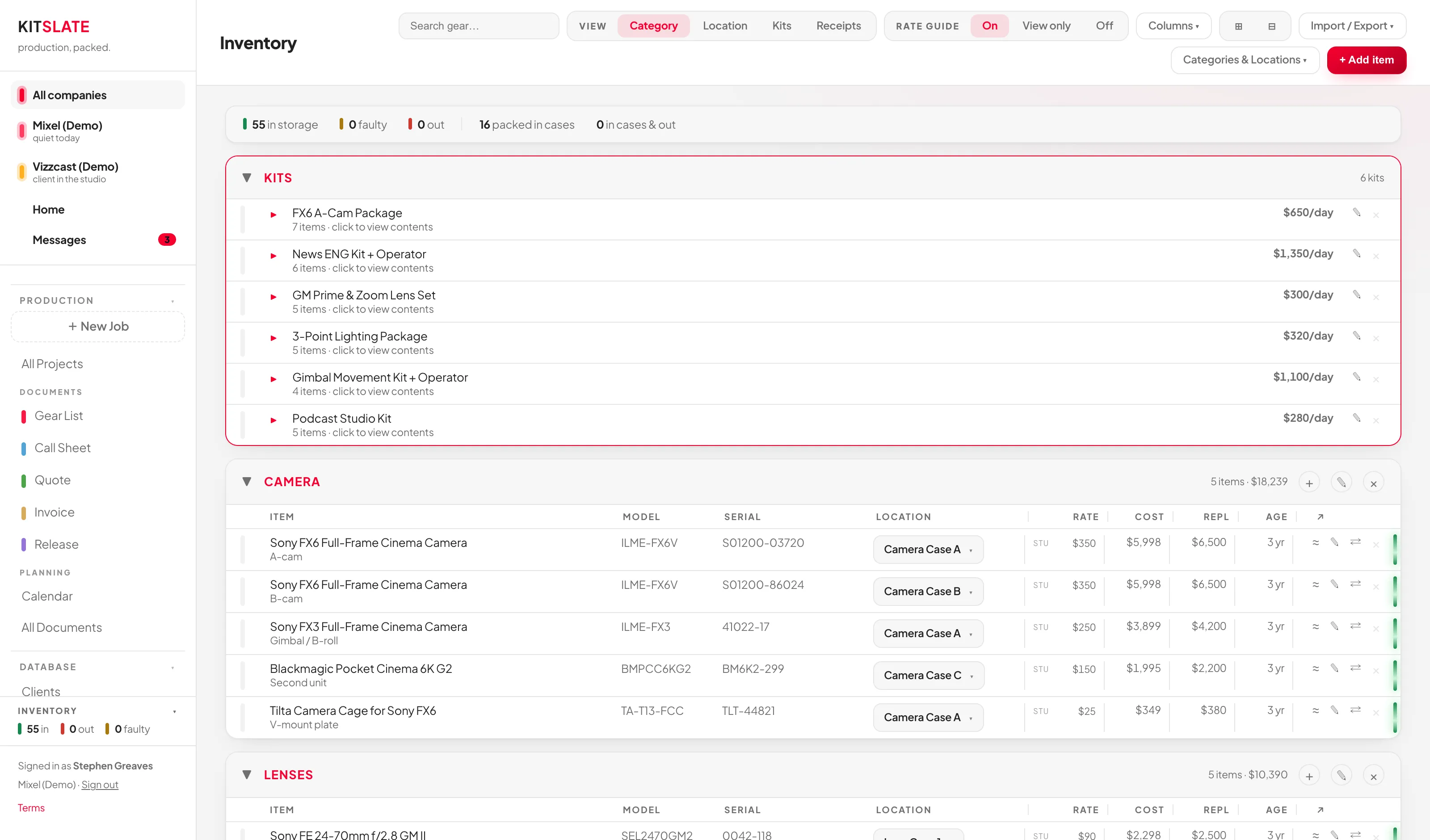The image size is (1430, 840).
Task: Turn Rate Guide Off
Action: click(x=1104, y=26)
